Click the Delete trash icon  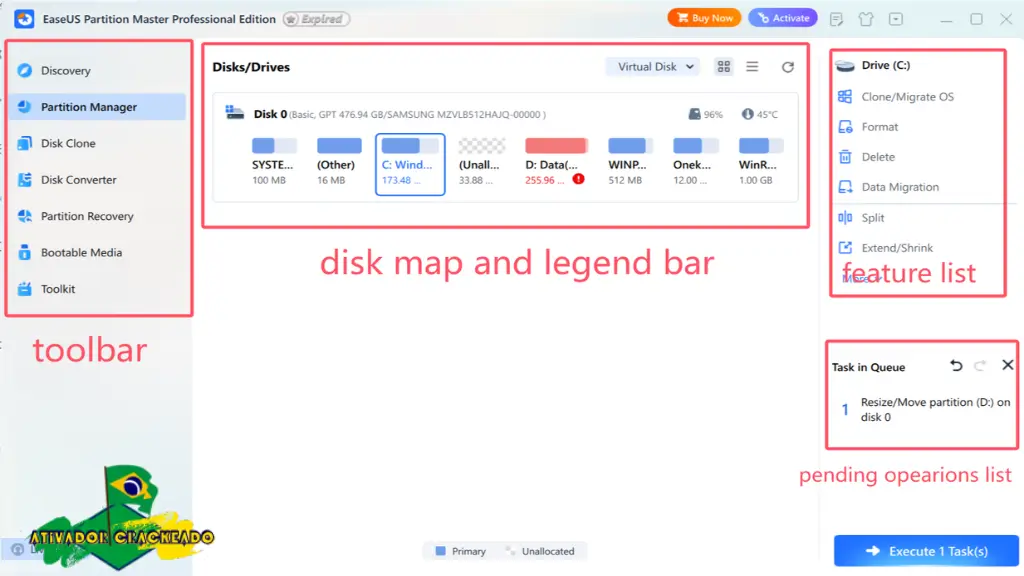pyautogui.click(x=845, y=157)
